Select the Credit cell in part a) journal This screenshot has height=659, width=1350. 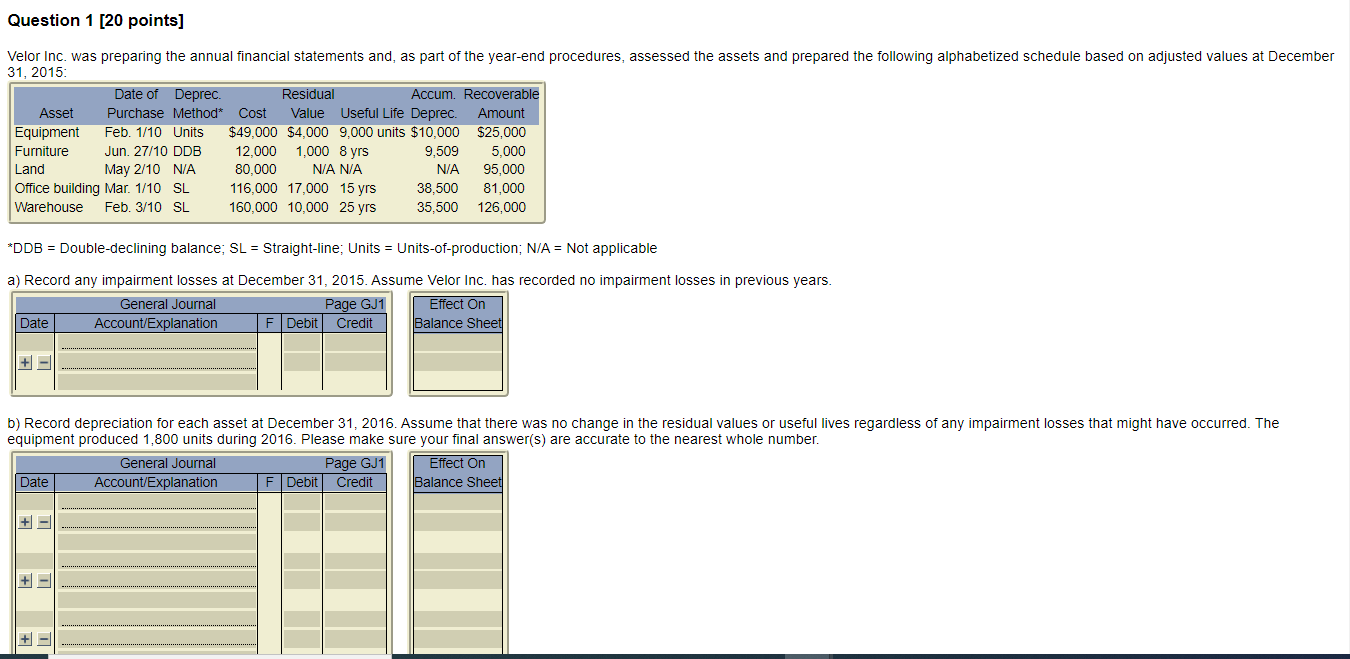pyautogui.click(x=355, y=345)
